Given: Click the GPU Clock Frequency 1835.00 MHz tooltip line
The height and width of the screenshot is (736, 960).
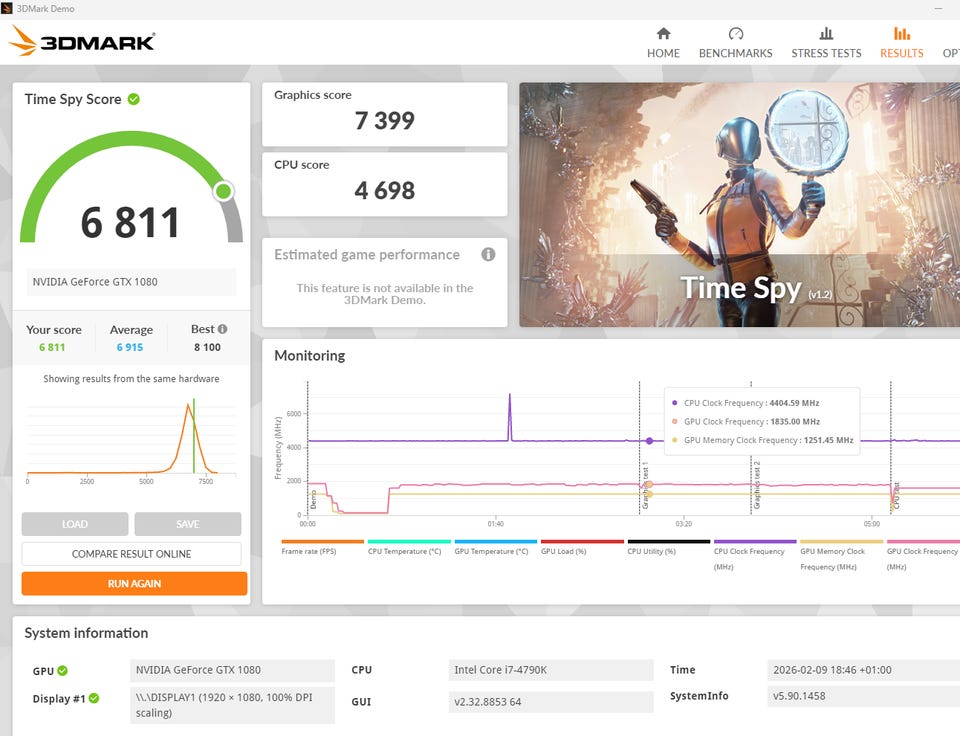Looking at the screenshot, I should pyautogui.click(x=752, y=421).
